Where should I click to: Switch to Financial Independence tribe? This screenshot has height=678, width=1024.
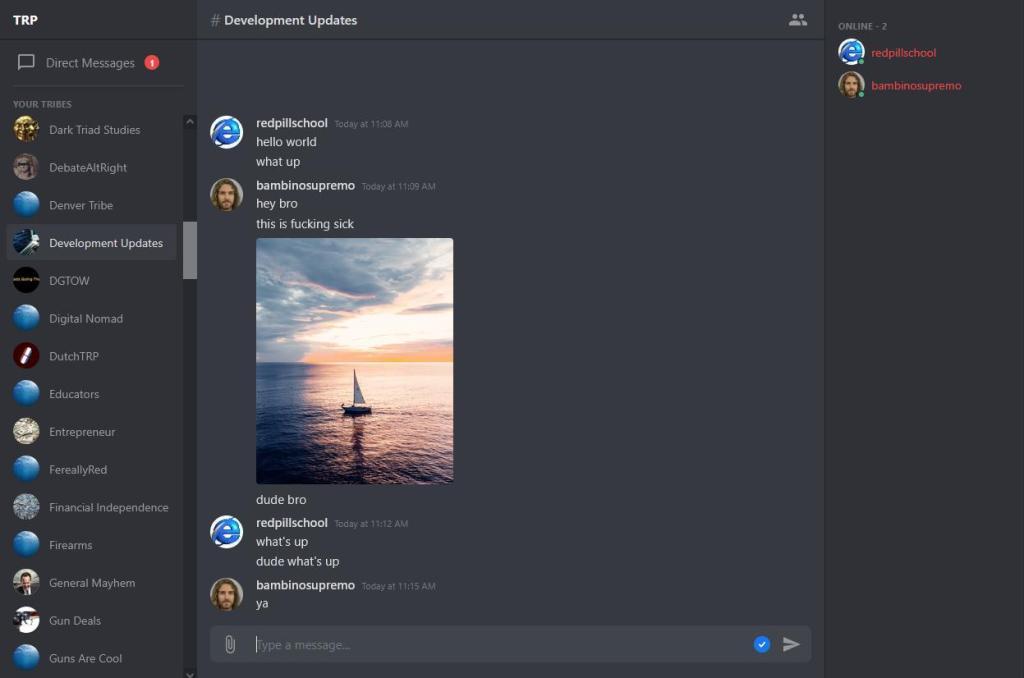(x=108, y=508)
